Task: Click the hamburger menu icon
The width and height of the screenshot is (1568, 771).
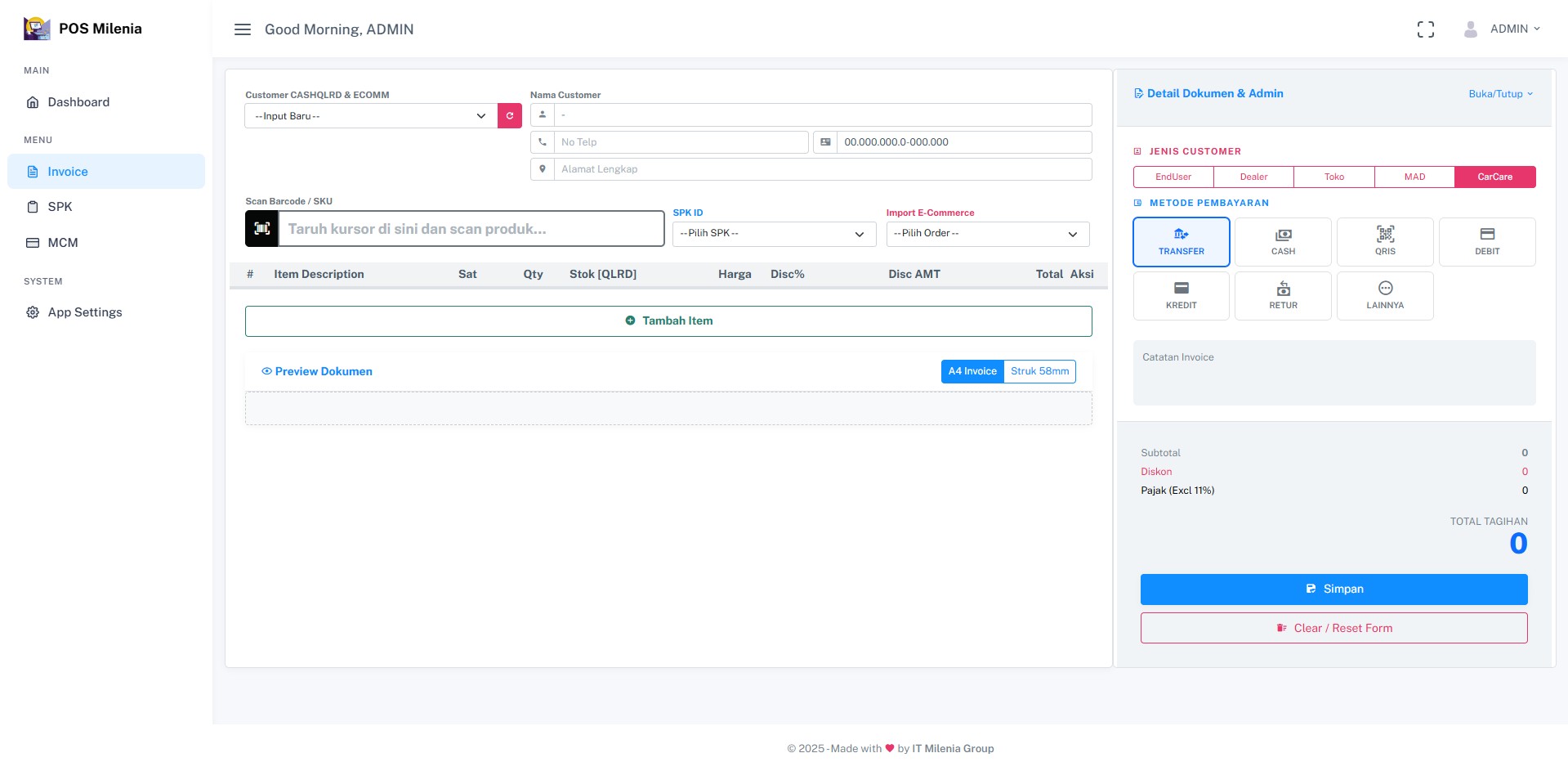Action: 242,29
